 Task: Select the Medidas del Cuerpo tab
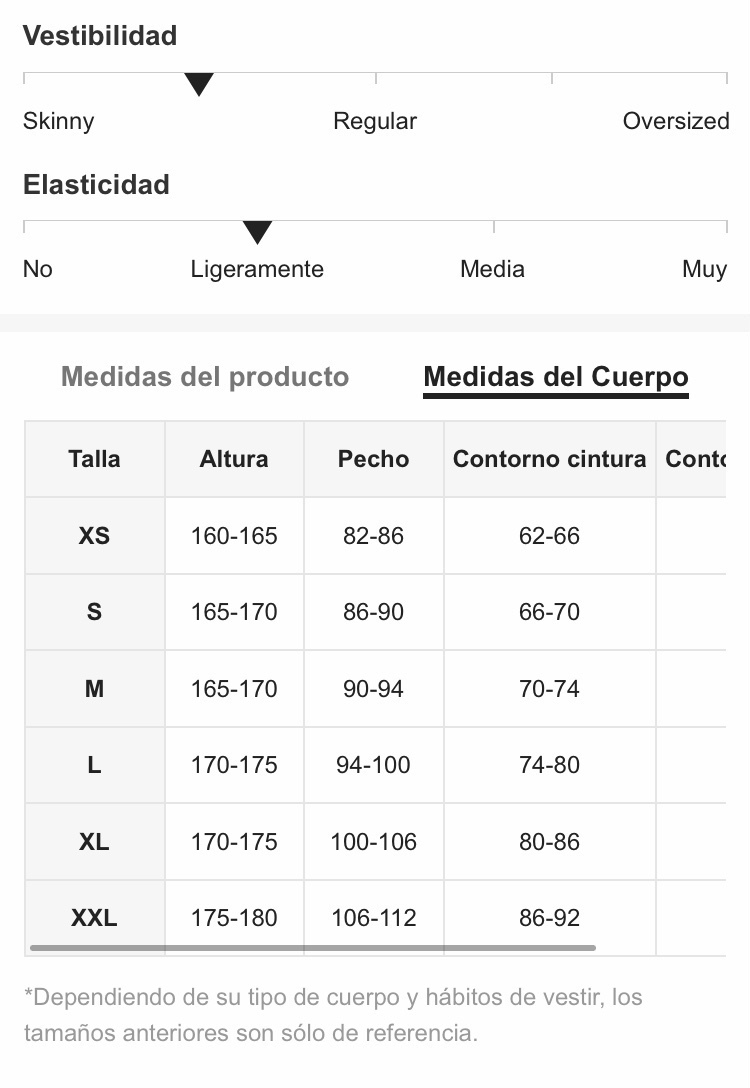(x=556, y=377)
